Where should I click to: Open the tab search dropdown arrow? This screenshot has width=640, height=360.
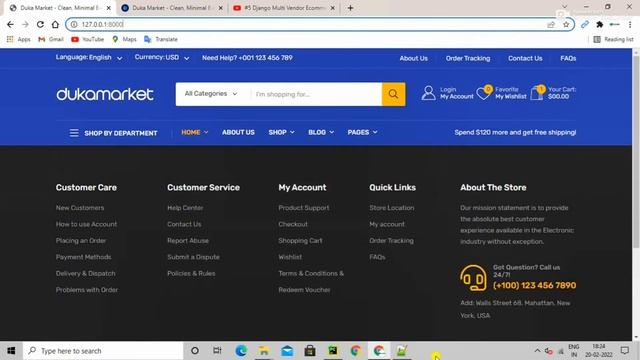[564, 7]
